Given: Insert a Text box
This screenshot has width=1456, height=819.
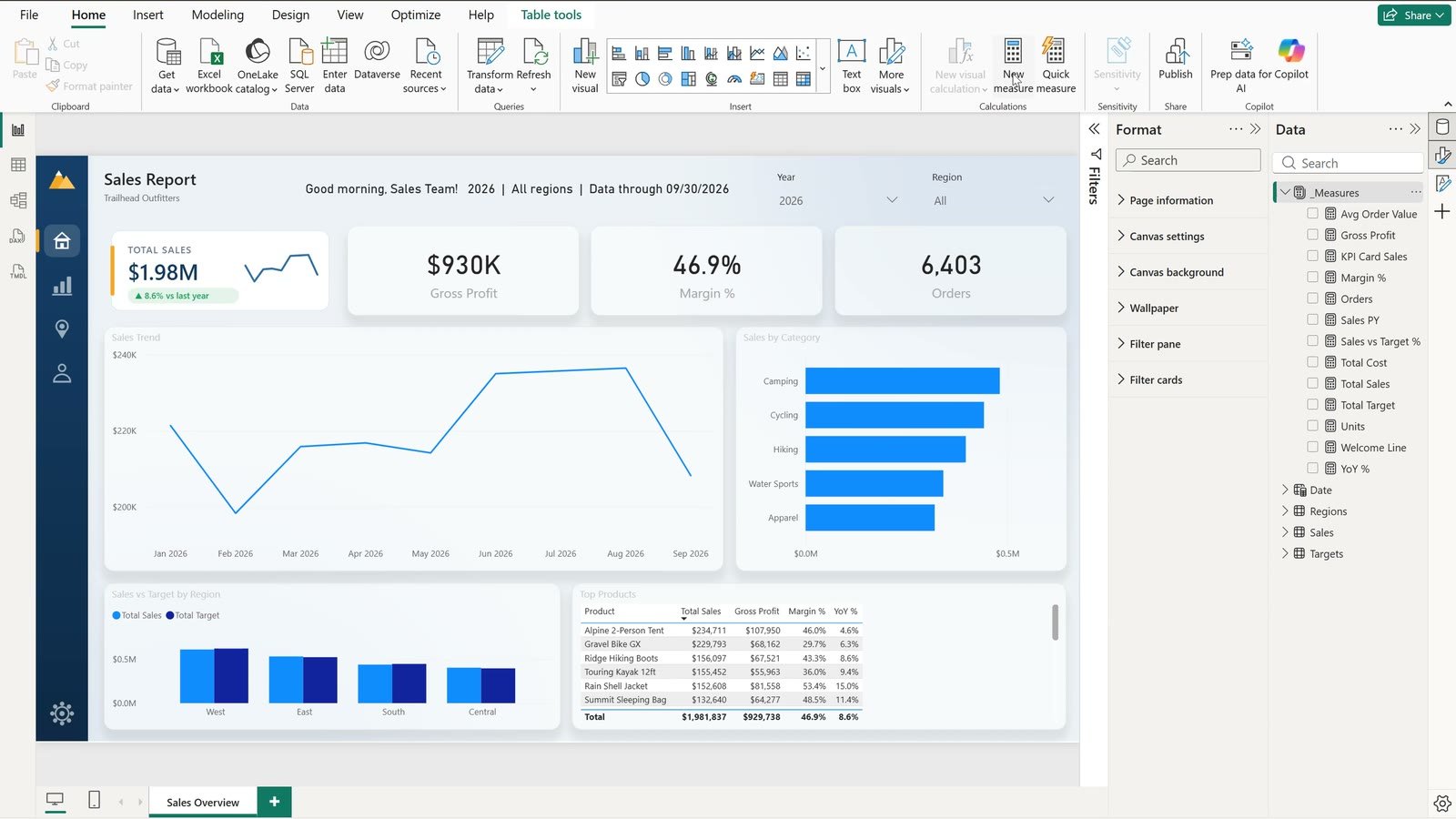Looking at the screenshot, I should click(852, 66).
